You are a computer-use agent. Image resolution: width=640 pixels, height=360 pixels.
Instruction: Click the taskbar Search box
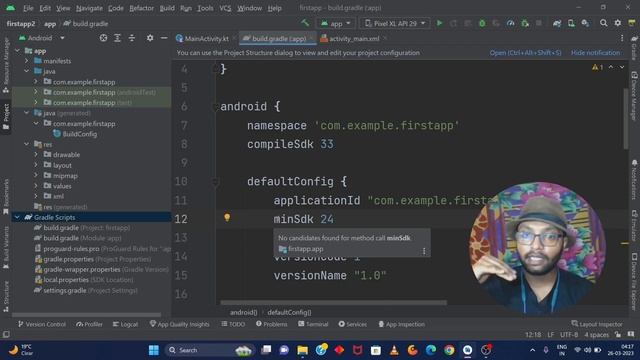click(x=210, y=350)
